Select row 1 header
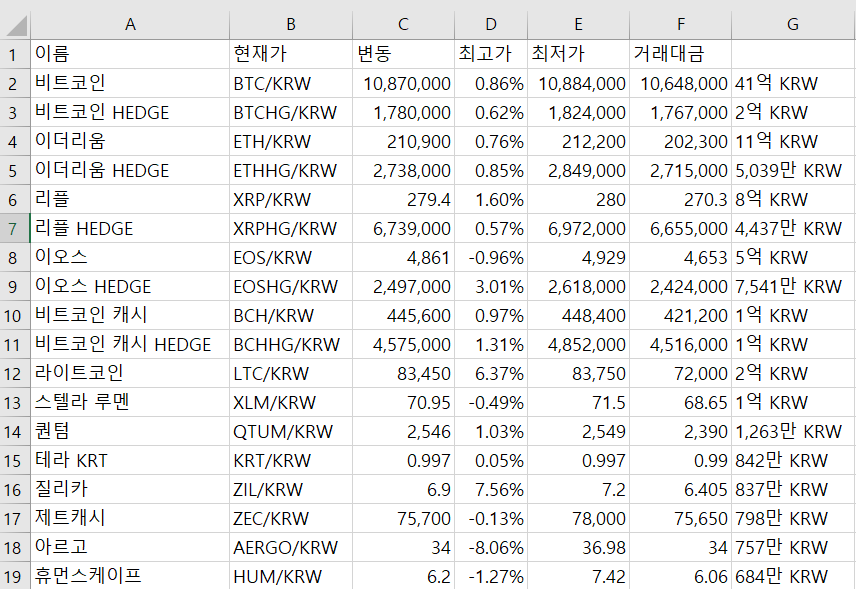Image resolution: width=856 pixels, height=589 pixels. point(15,55)
